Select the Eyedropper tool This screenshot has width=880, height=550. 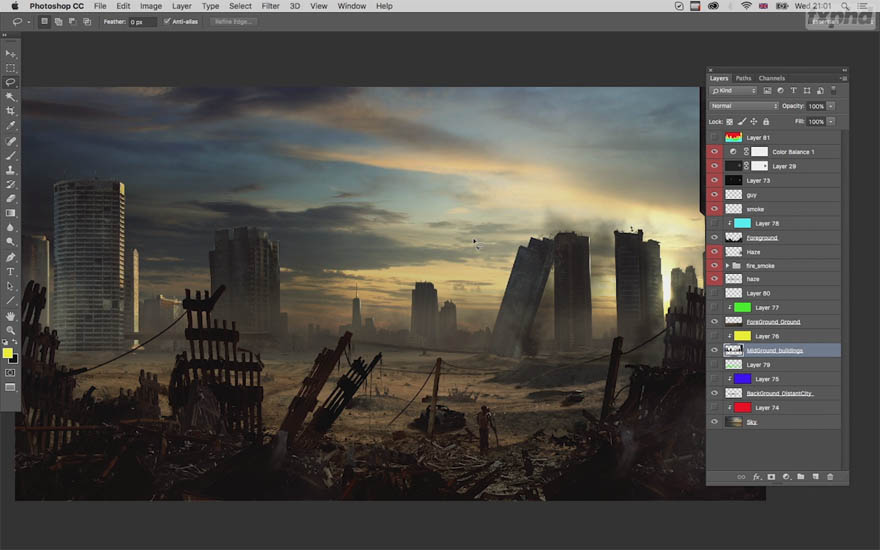(10, 126)
